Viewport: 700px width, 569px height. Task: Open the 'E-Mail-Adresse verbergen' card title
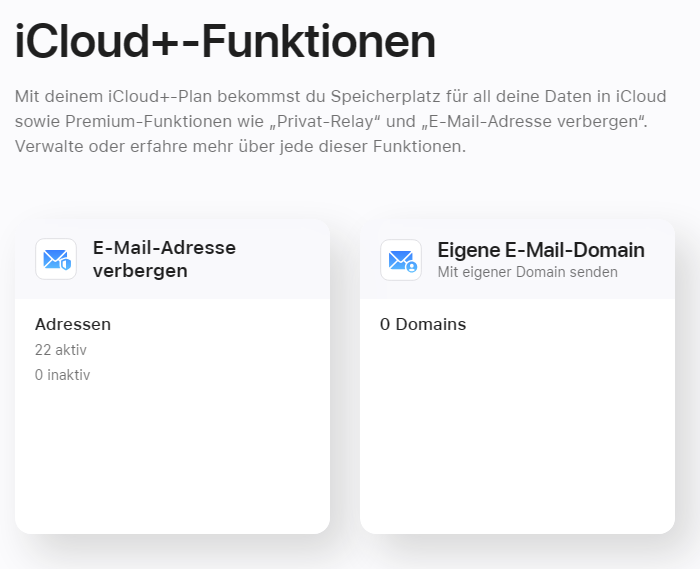tap(164, 259)
